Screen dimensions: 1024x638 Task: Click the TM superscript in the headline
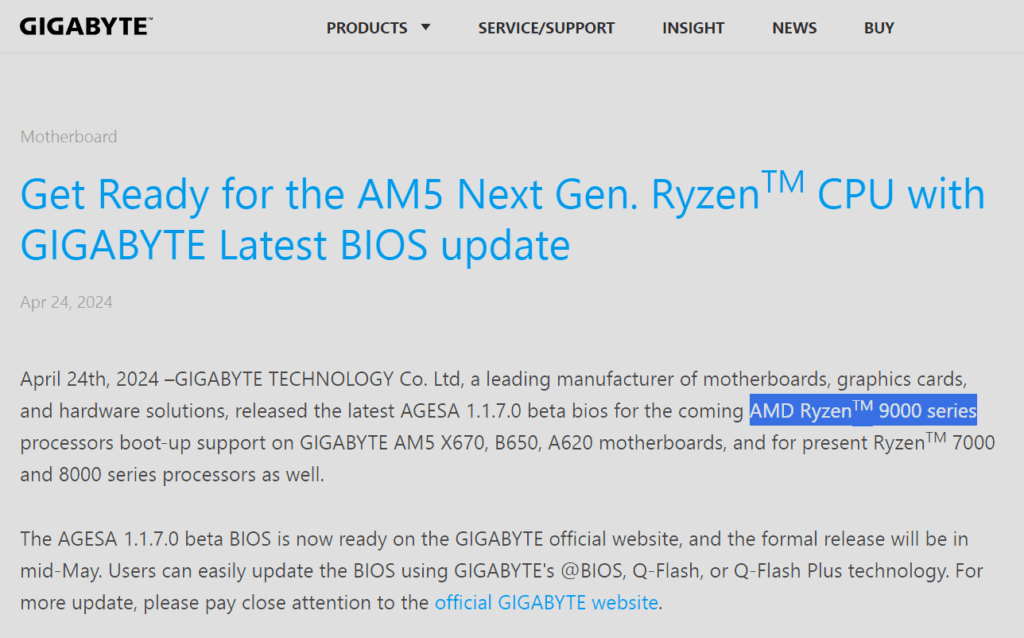point(783,180)
